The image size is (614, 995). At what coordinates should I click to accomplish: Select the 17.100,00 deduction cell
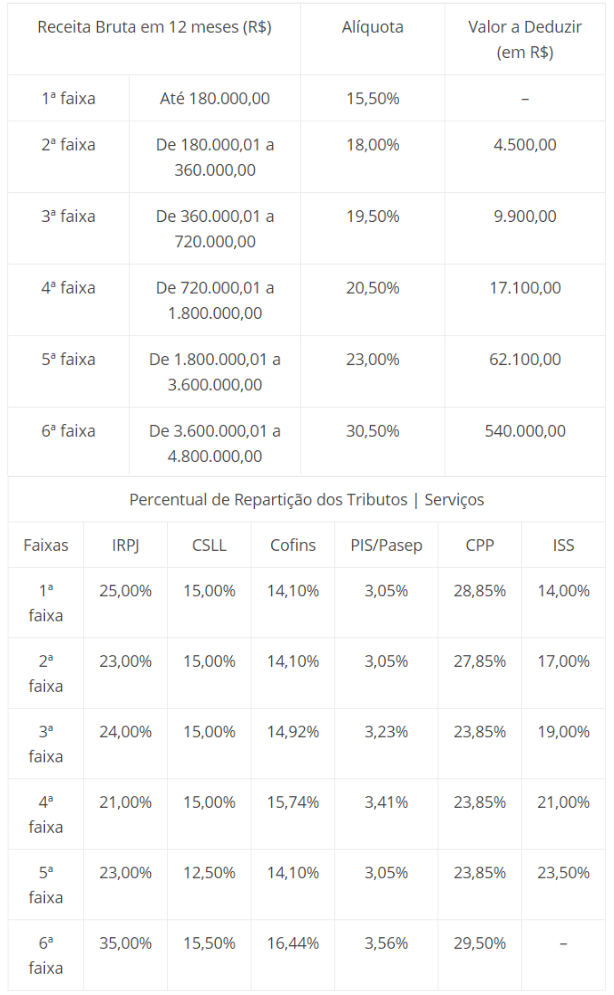525,288
